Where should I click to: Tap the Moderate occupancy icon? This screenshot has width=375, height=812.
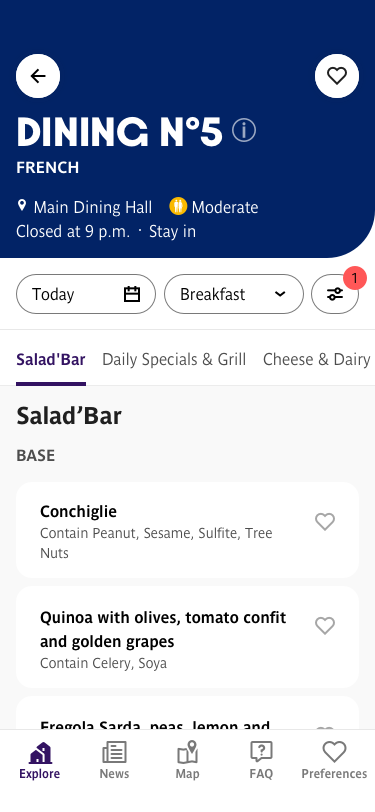[178, 207]
